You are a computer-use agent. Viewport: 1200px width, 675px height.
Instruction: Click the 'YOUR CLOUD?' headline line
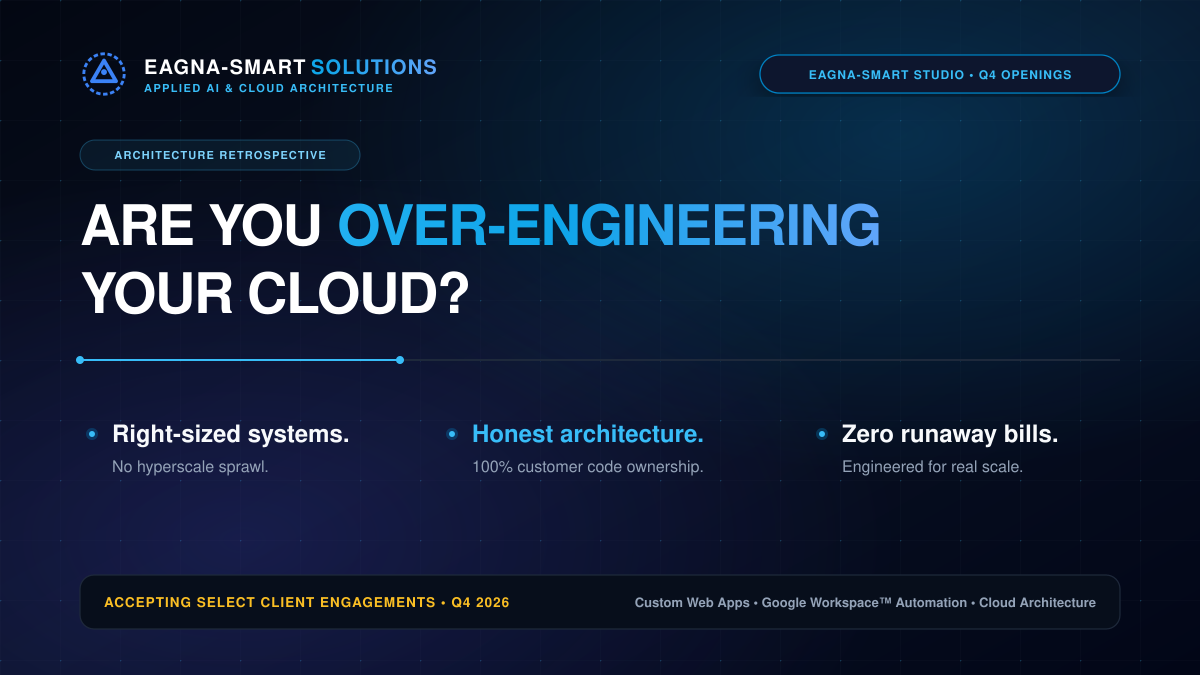(276, 294)
